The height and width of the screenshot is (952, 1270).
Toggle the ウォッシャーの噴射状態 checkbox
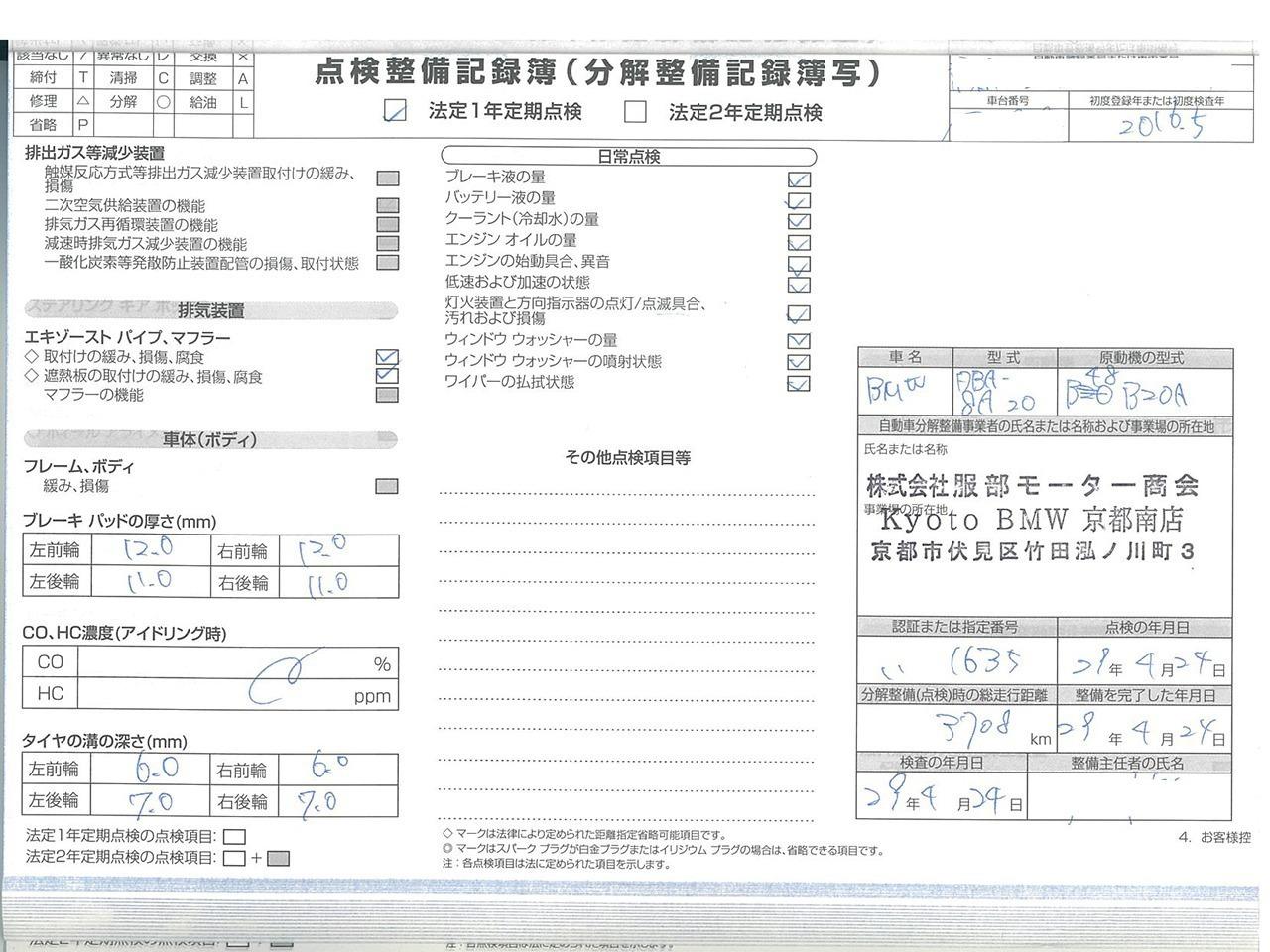coord(799,362)
